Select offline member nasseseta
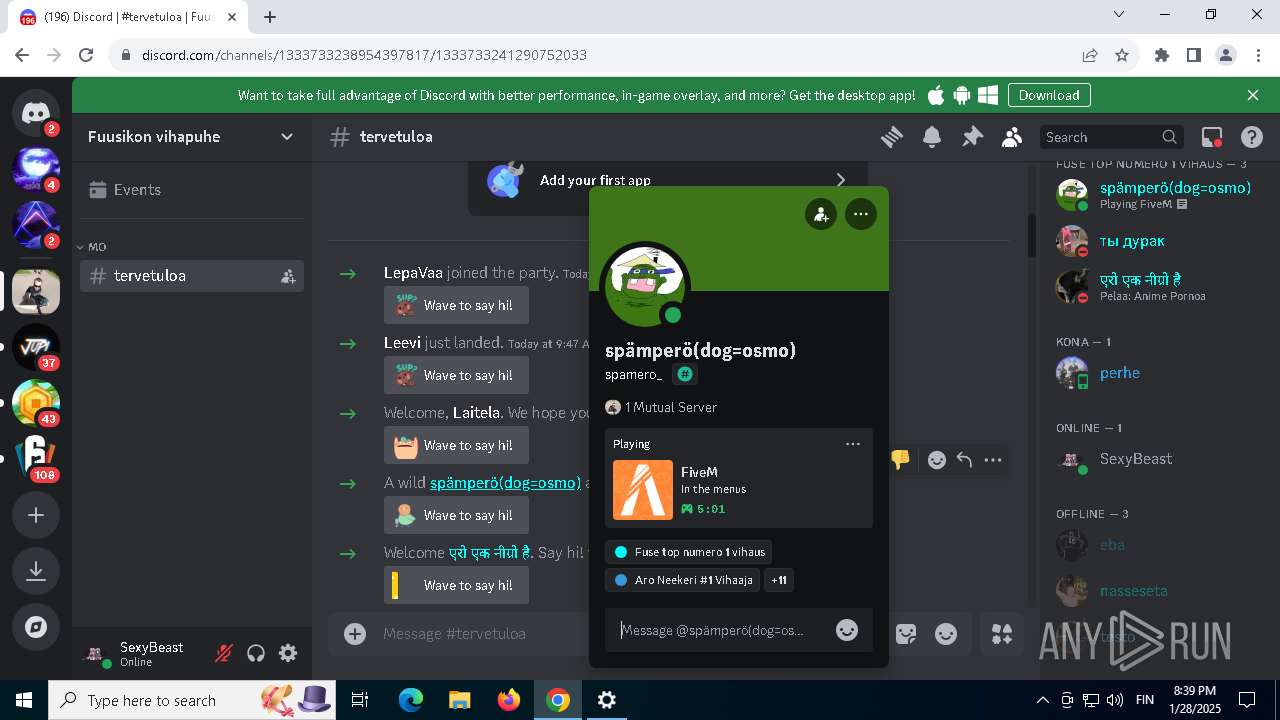Screen dimensions: 1280x720 (1152, 591)
